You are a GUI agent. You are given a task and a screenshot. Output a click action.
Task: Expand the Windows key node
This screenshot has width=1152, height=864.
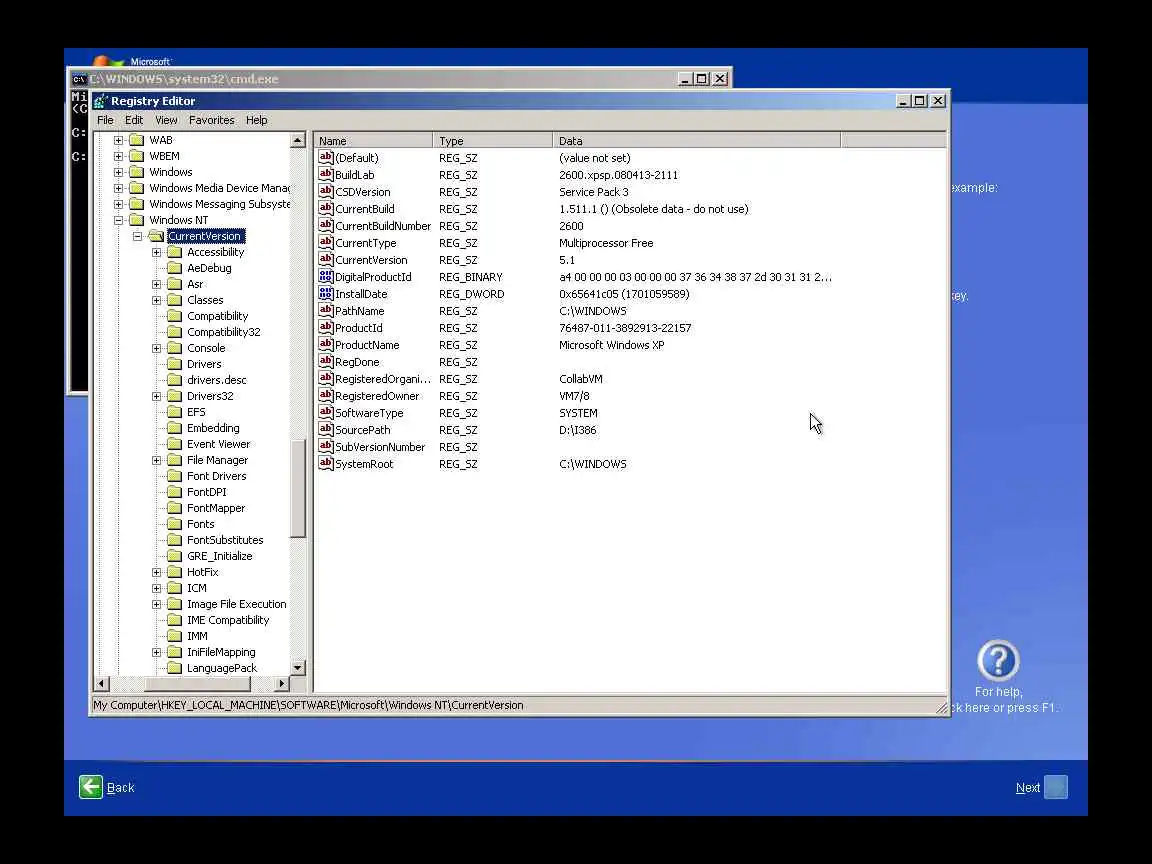pos(118,172)
